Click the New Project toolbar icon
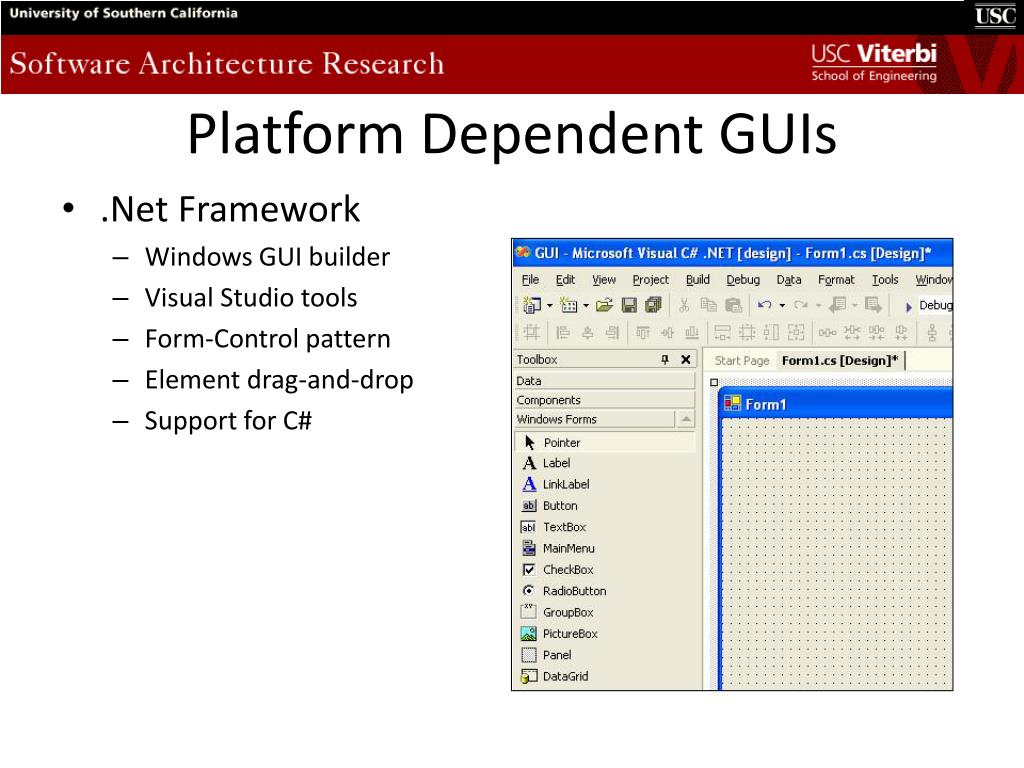Screen dimensions: 1024x768 pyautogui.click(x=532, y=305)
